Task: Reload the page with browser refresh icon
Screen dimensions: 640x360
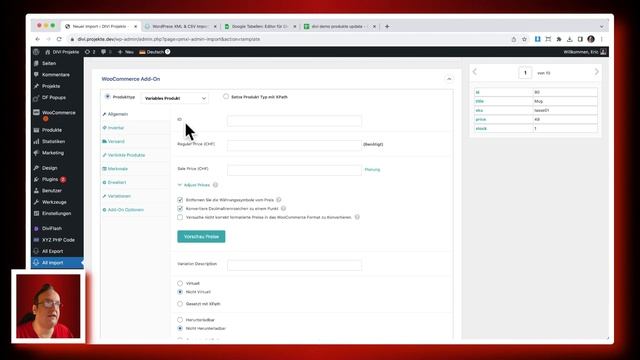Action: pos(59,39)
